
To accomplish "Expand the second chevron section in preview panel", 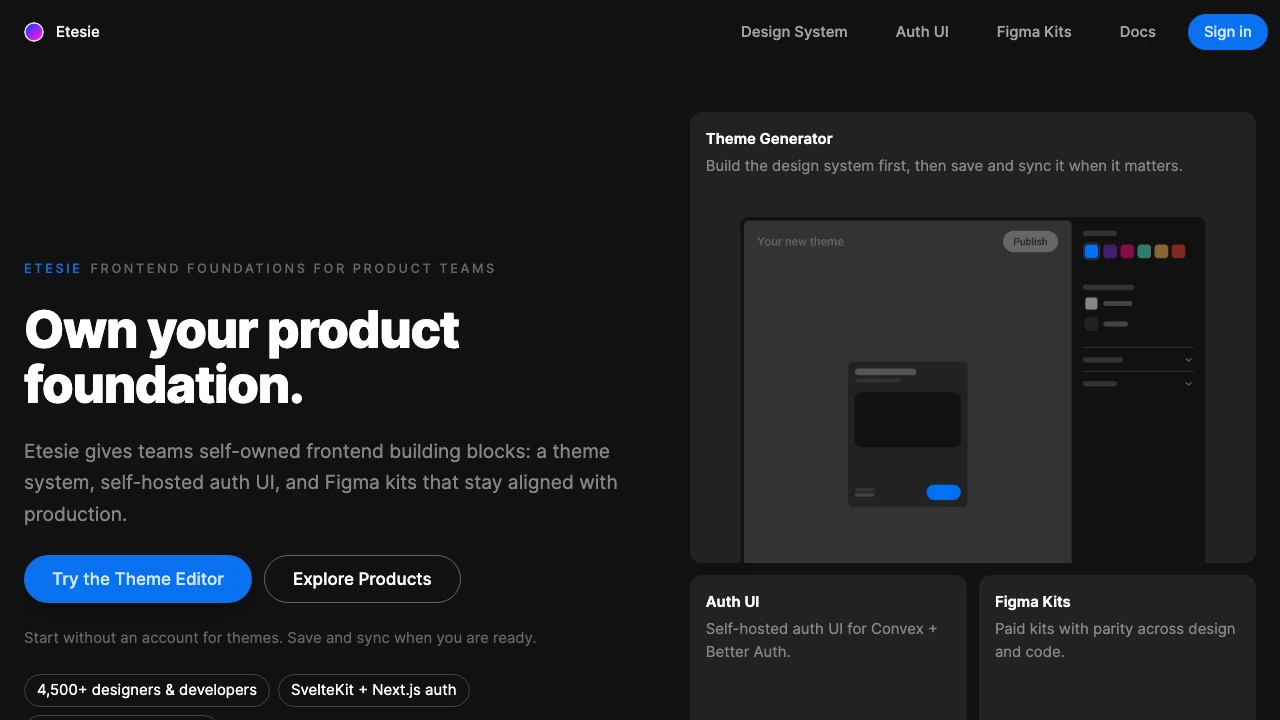I will 1188,384.
